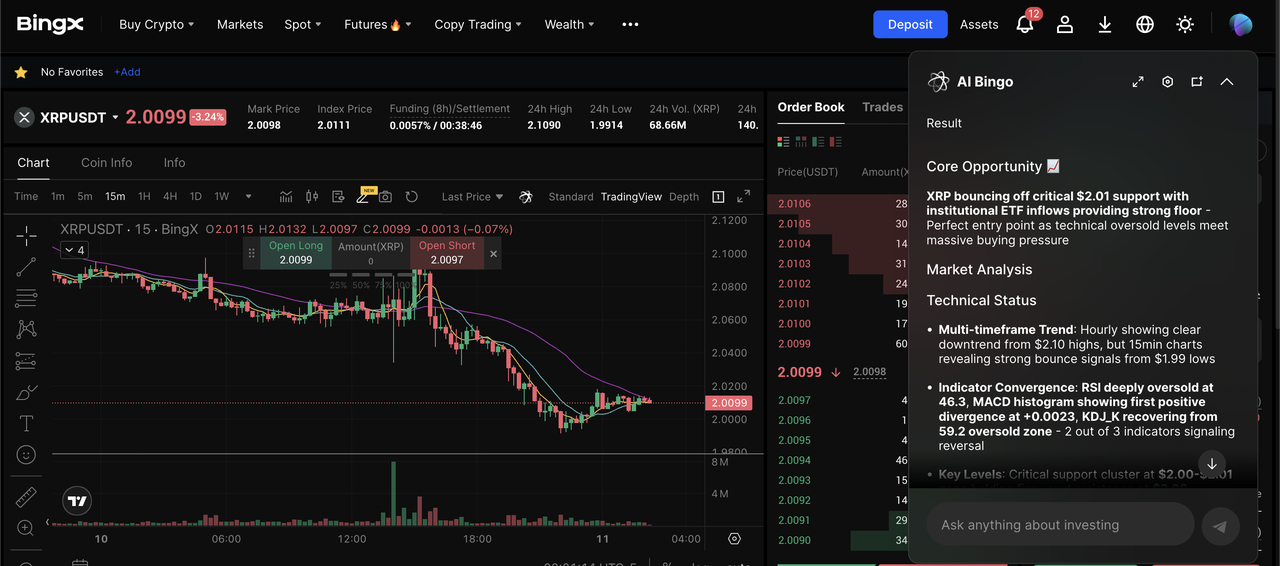The width and height of the screenshot is (1280, 566).
Task: Click the Ask anything about investing field
Action: (x=1060, y=525)
